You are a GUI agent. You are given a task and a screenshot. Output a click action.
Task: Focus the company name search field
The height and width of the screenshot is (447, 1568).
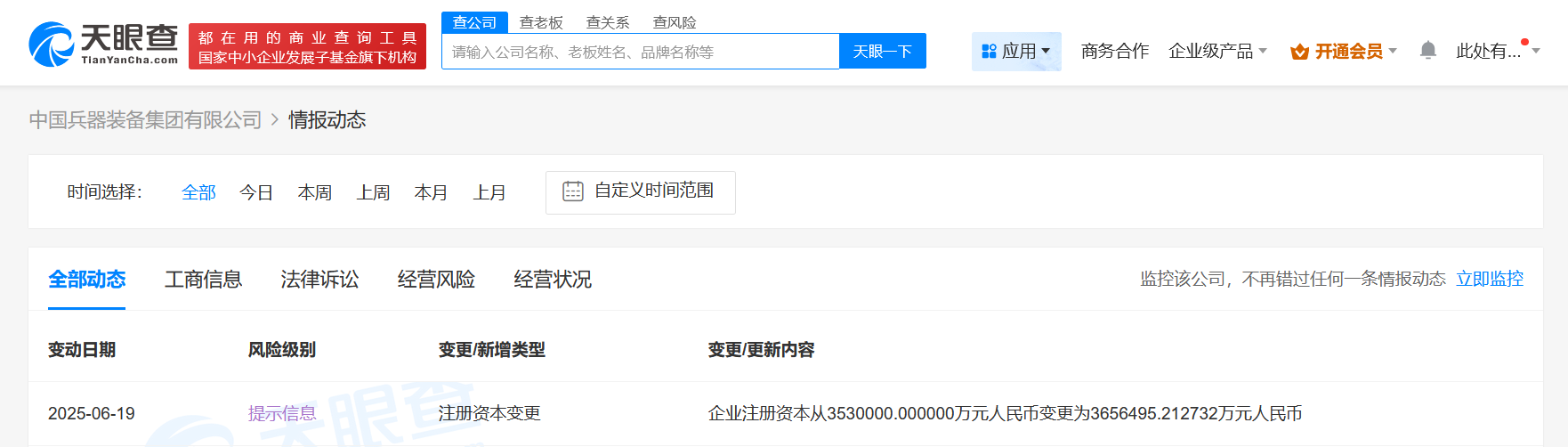pyautogui.click(x=640, y=52)
